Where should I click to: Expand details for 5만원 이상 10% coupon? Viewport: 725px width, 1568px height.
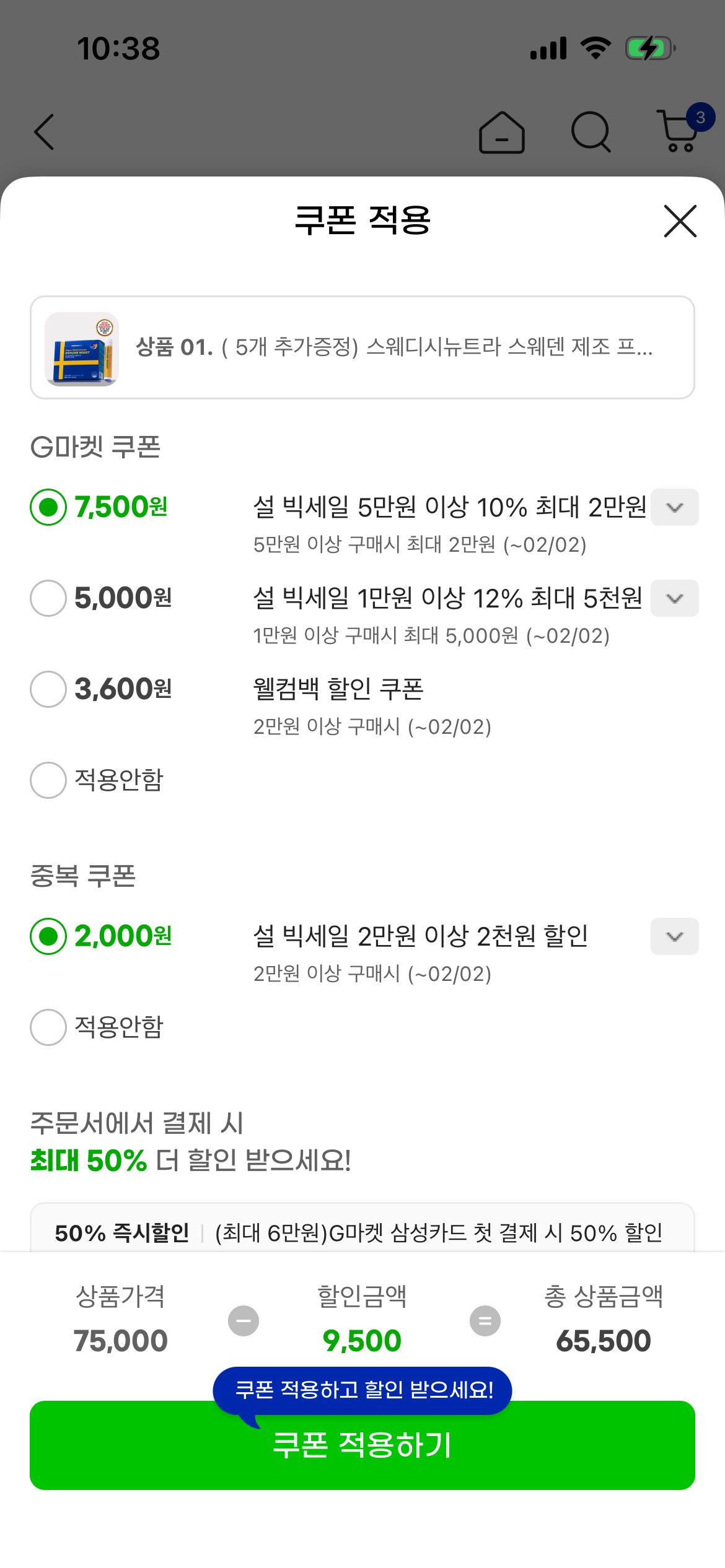point(674,507)
